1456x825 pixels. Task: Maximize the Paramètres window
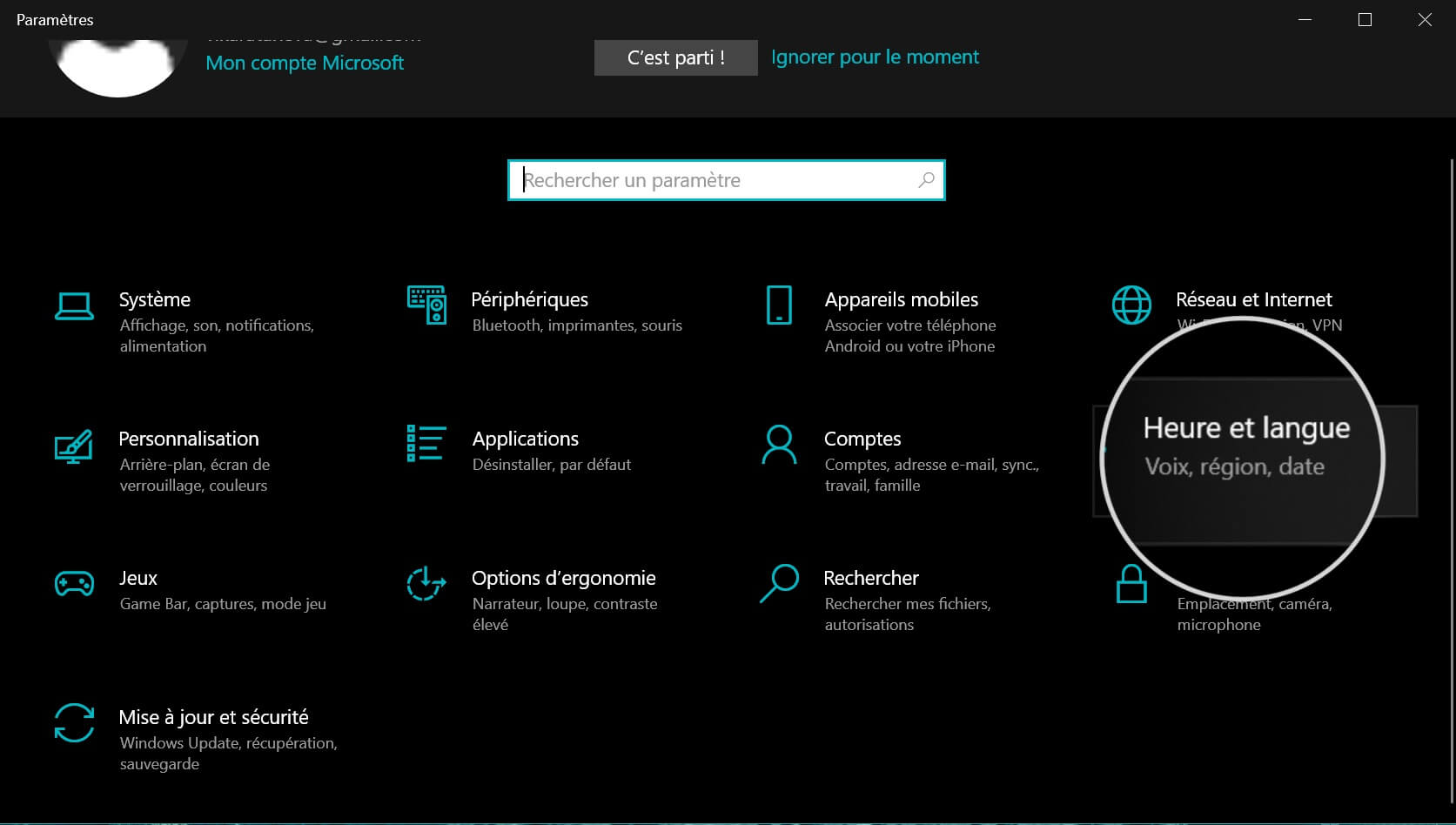coord(1365,19)
